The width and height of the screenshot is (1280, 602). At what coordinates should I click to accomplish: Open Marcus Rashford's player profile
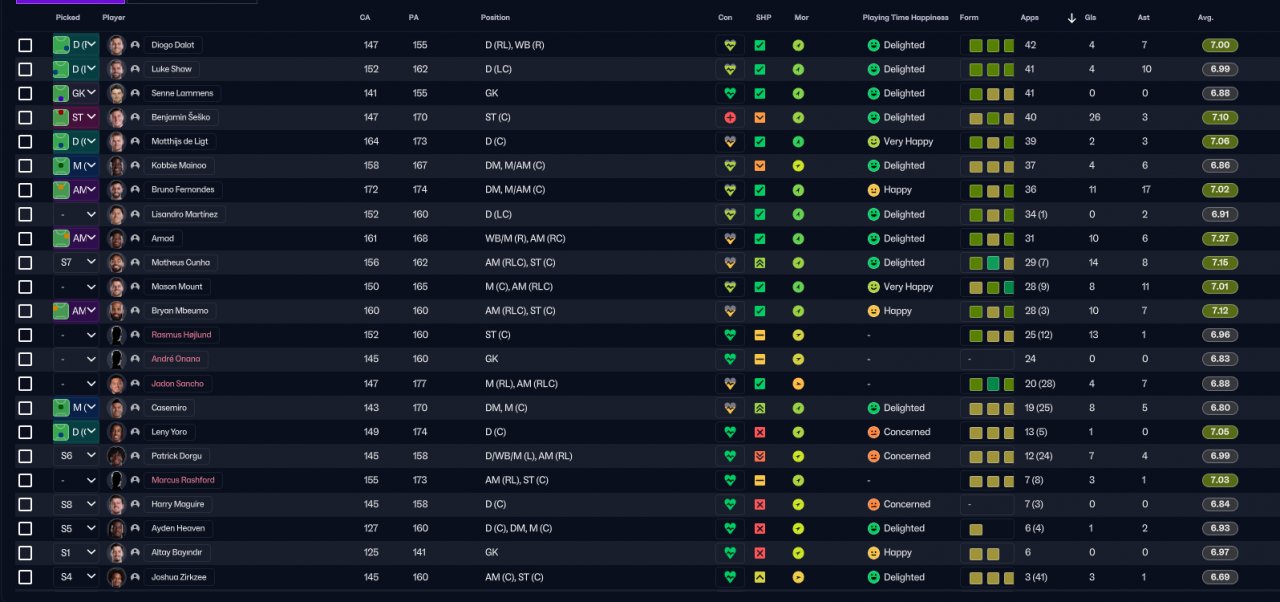[x=182, y=480]
